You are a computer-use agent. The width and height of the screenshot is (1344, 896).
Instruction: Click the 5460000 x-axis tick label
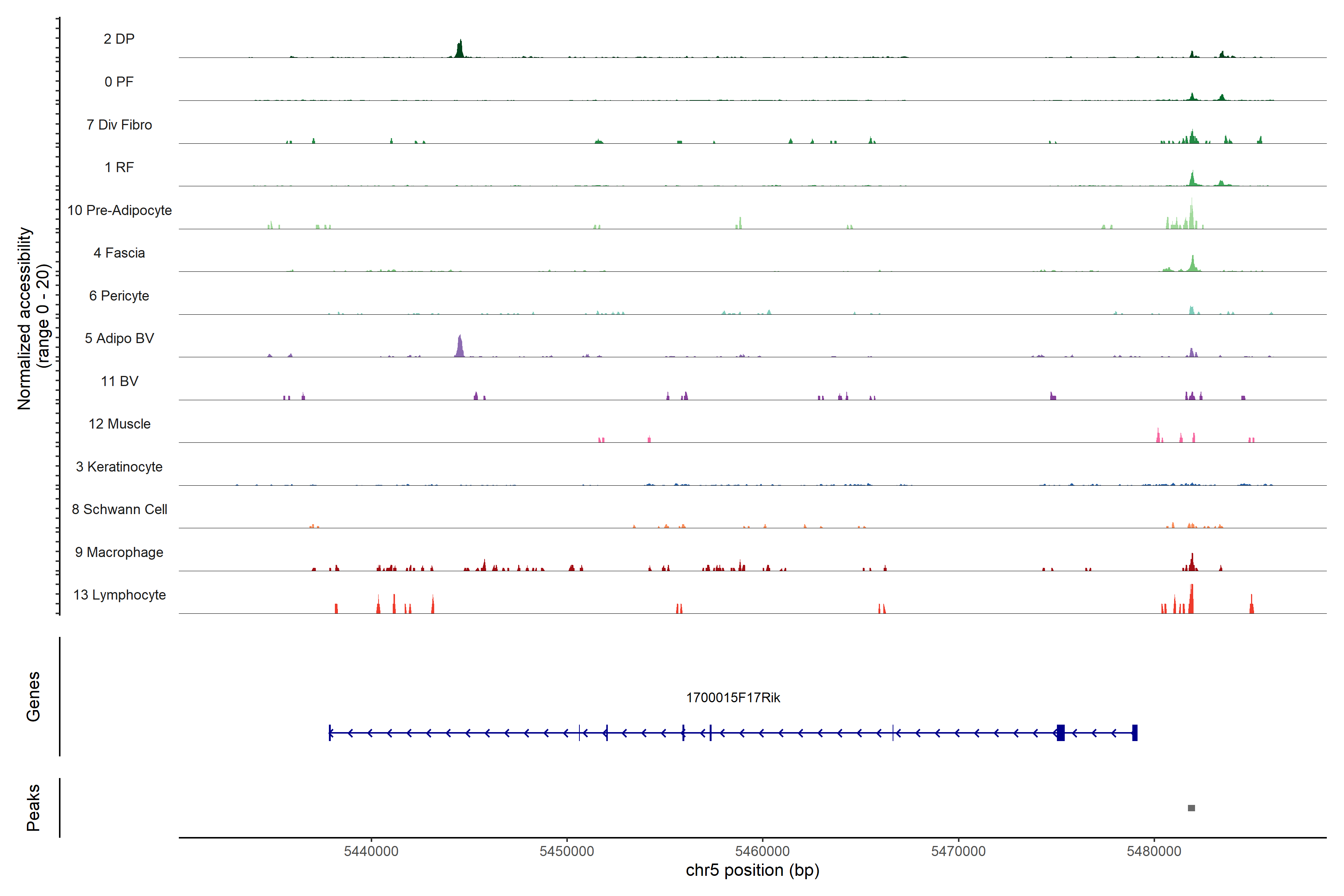pyautogui.click(x=762, y=851)
